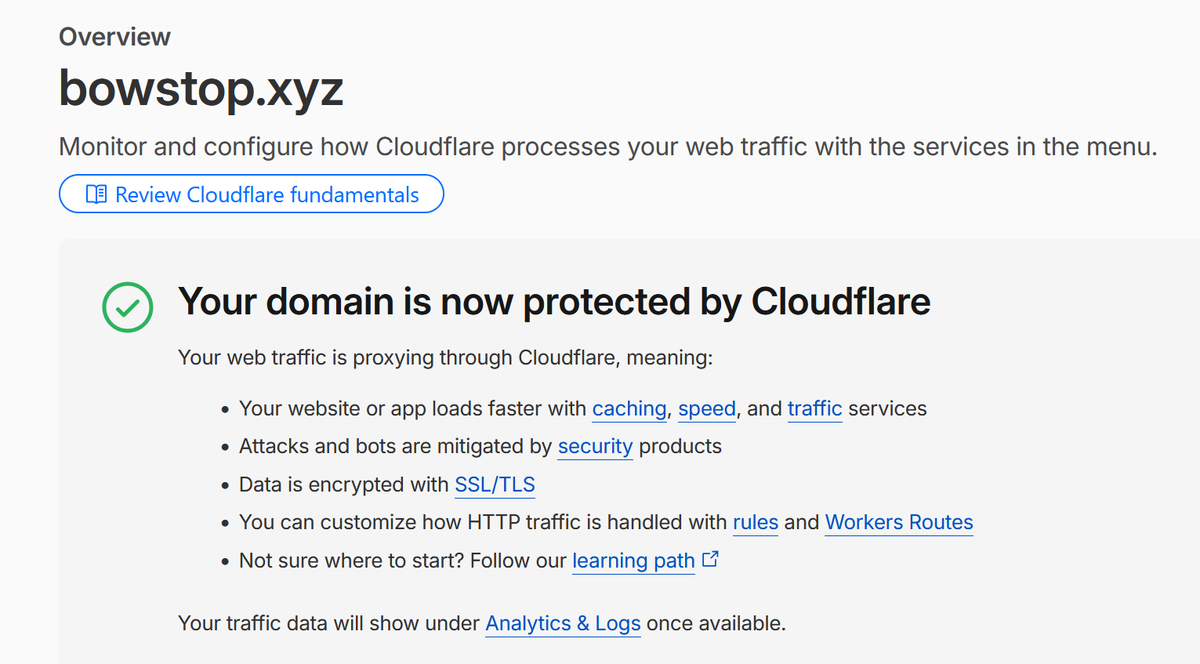1200x664 pixels.
Task: Open the security products link
Action: pos(595,447)
